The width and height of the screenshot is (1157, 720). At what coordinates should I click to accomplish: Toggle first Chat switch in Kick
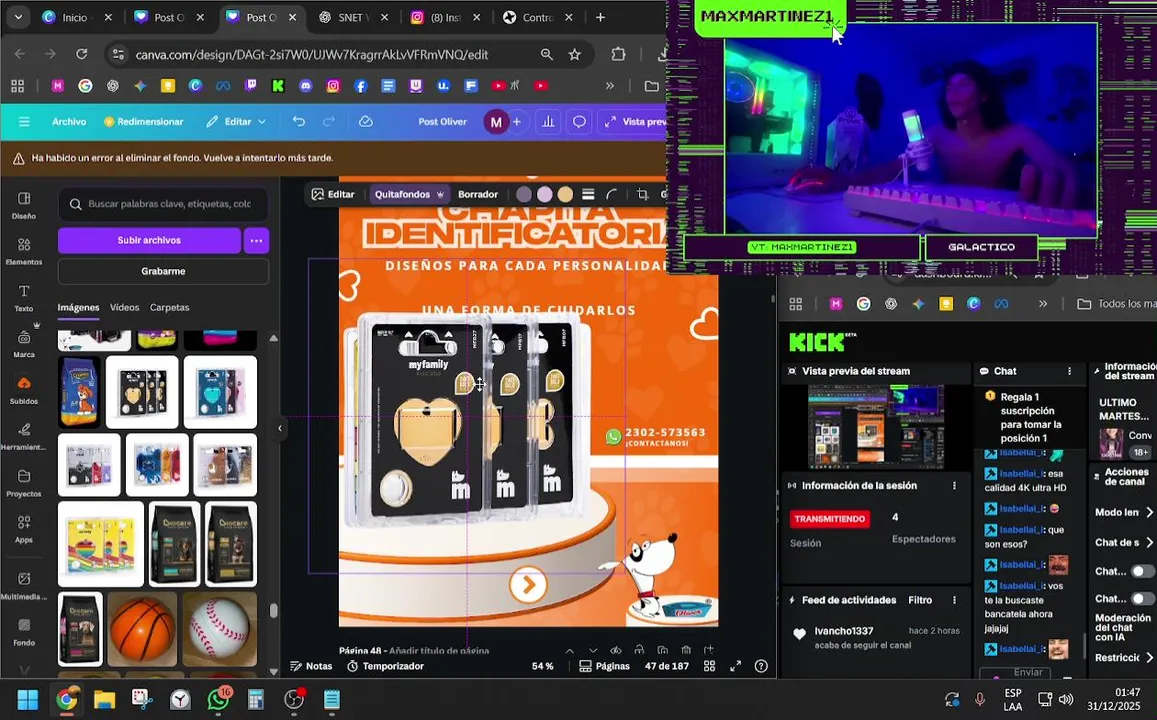pos(1142,572)
